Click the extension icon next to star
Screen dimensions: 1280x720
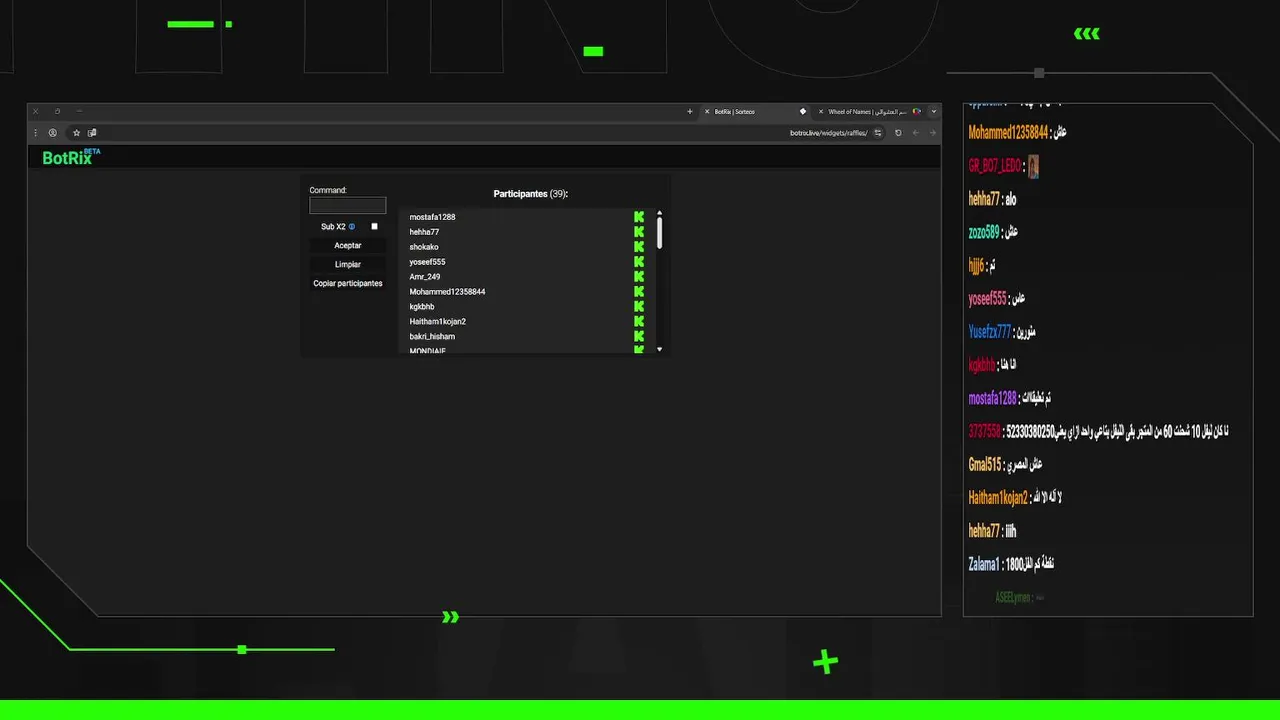click(92, 132)
